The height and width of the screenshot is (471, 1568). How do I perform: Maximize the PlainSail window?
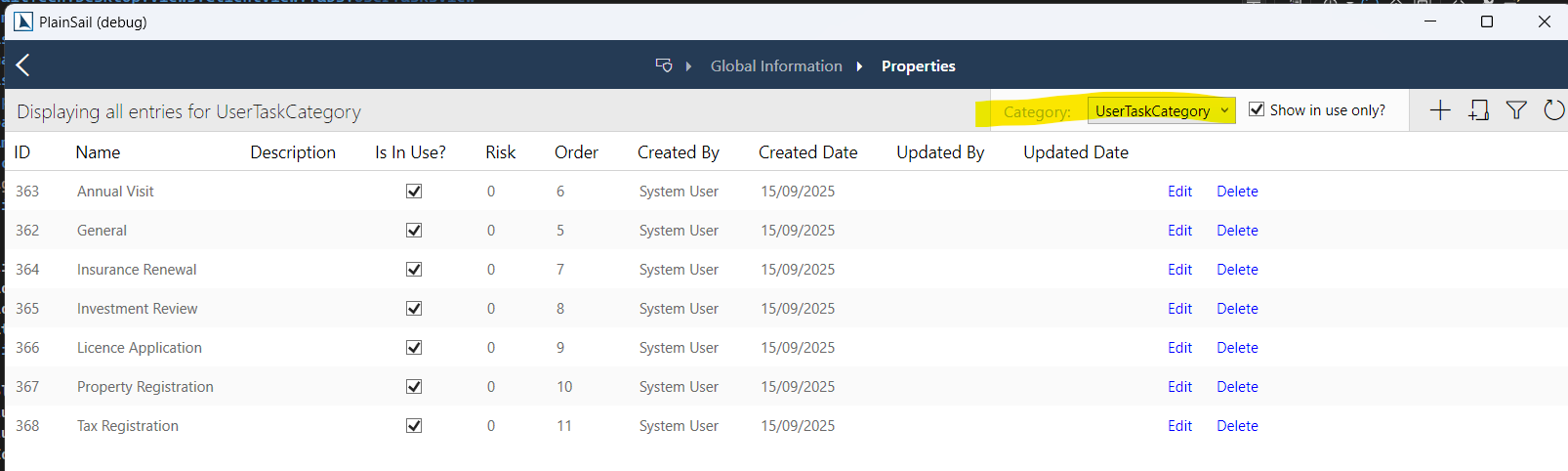1487,21
